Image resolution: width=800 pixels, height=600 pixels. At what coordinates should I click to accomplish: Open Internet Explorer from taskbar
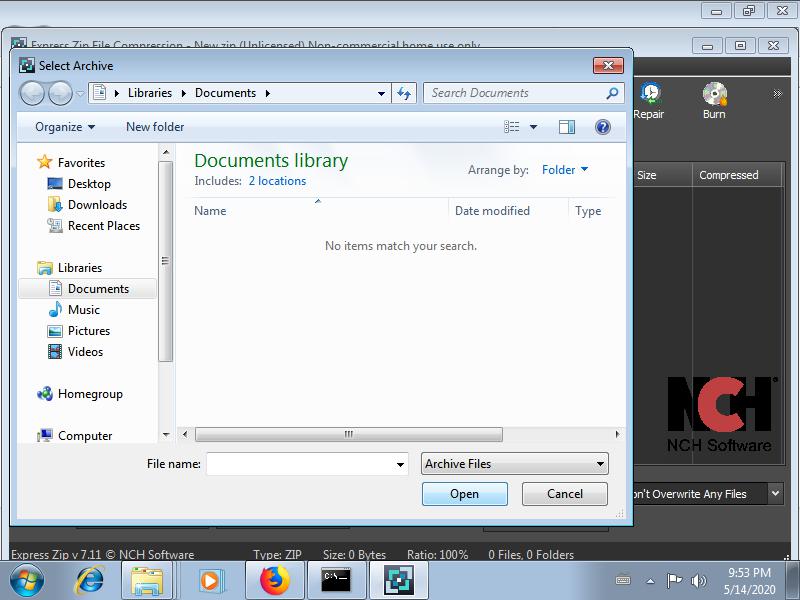(90, 580)
